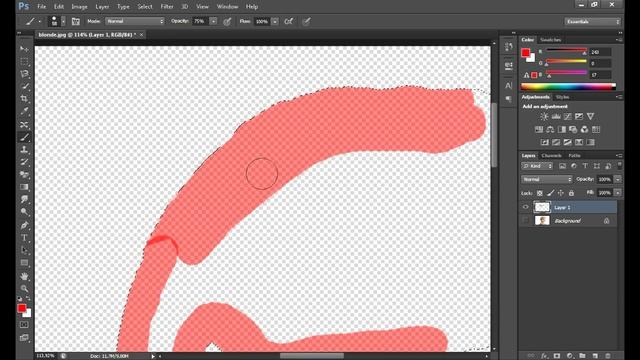Select the Clone Stamp tool
The width and height of the screenshot is (640, 360).
pos(24,149)
